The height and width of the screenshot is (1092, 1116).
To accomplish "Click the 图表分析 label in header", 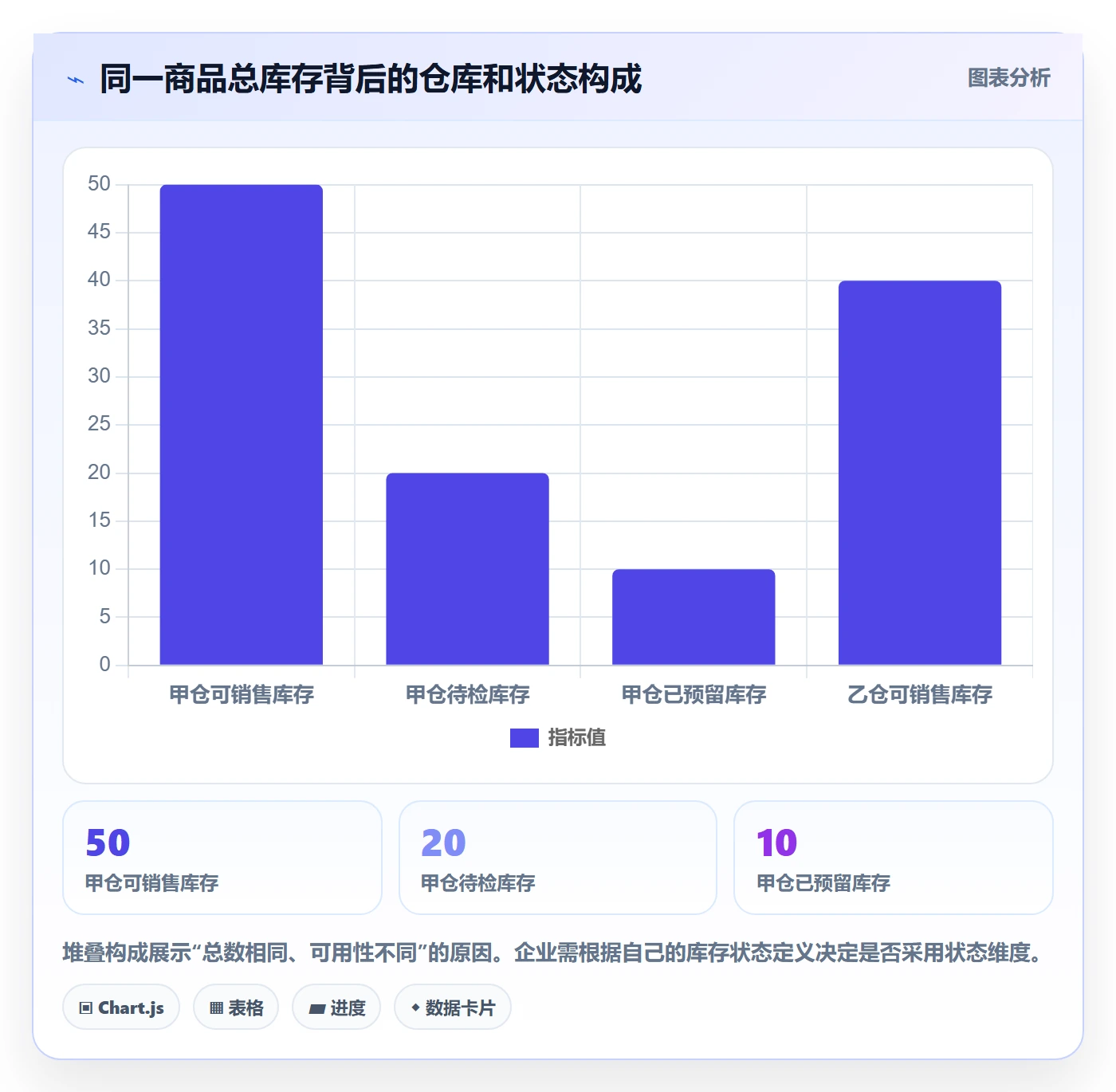I will [x=1008, y=78].
